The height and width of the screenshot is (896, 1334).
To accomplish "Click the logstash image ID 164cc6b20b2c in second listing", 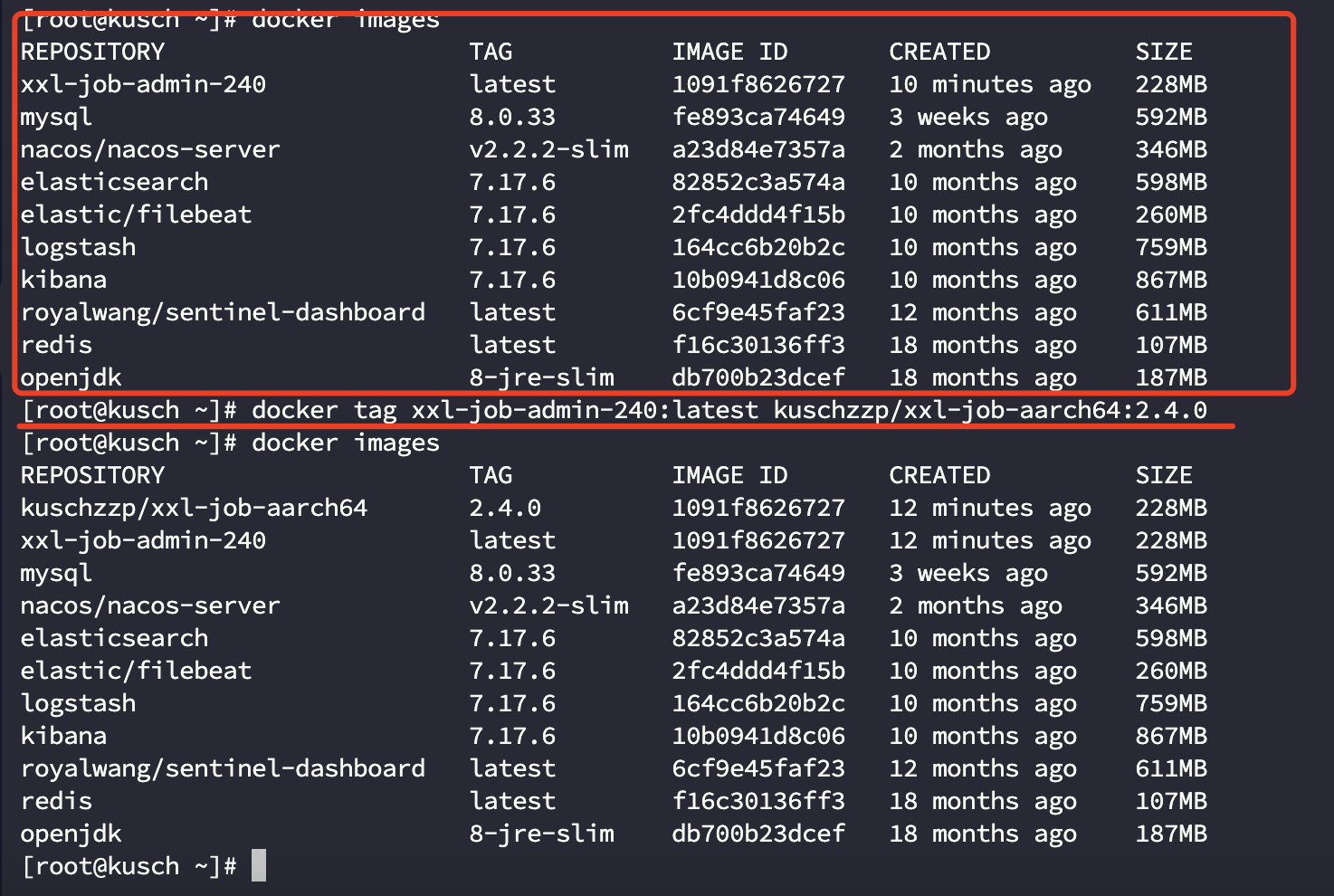I will [x=758, y=703].
